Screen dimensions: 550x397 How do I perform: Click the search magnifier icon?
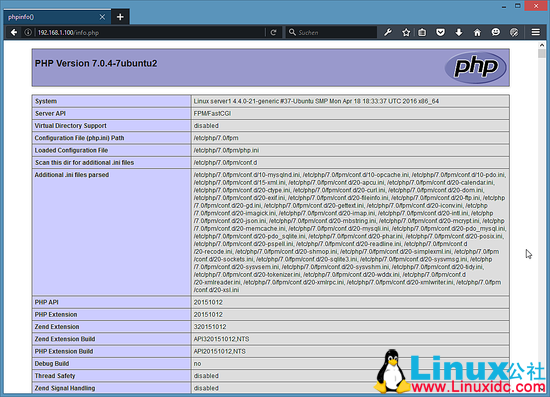[292, 32]
